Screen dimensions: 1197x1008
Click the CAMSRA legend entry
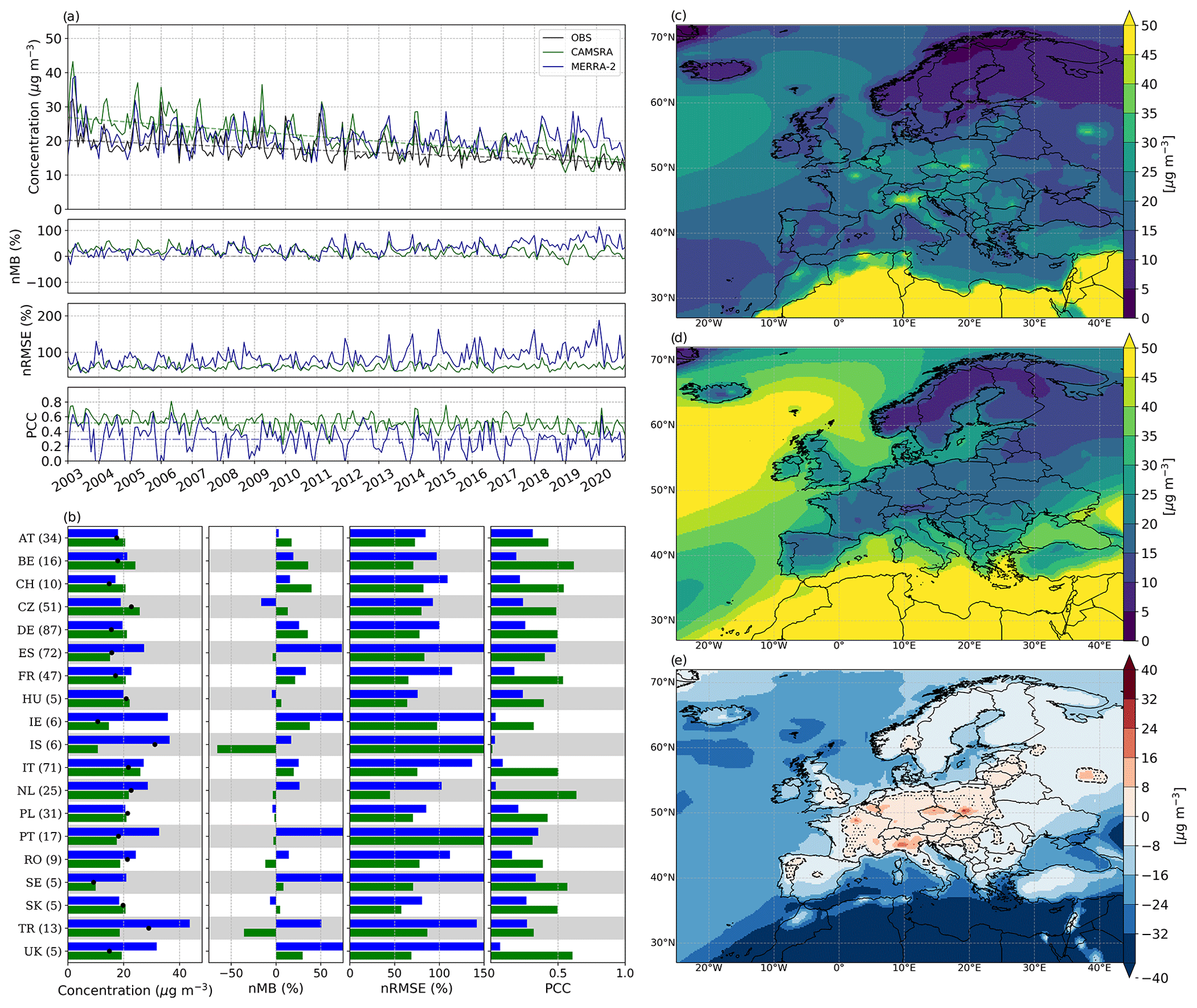[591, 52]
